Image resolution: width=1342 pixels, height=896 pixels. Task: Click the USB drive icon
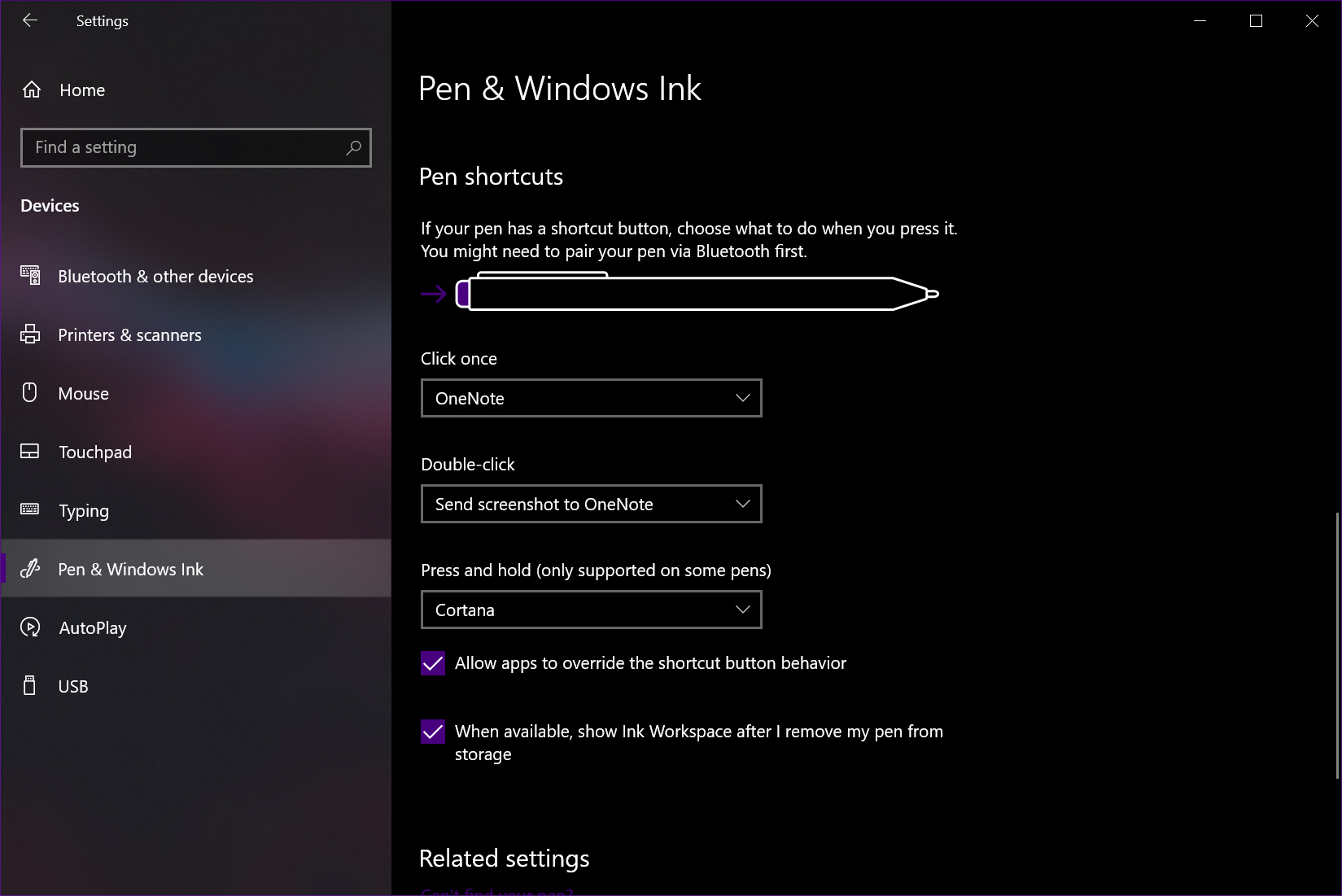pyautogui.click(x=30, y=686)
